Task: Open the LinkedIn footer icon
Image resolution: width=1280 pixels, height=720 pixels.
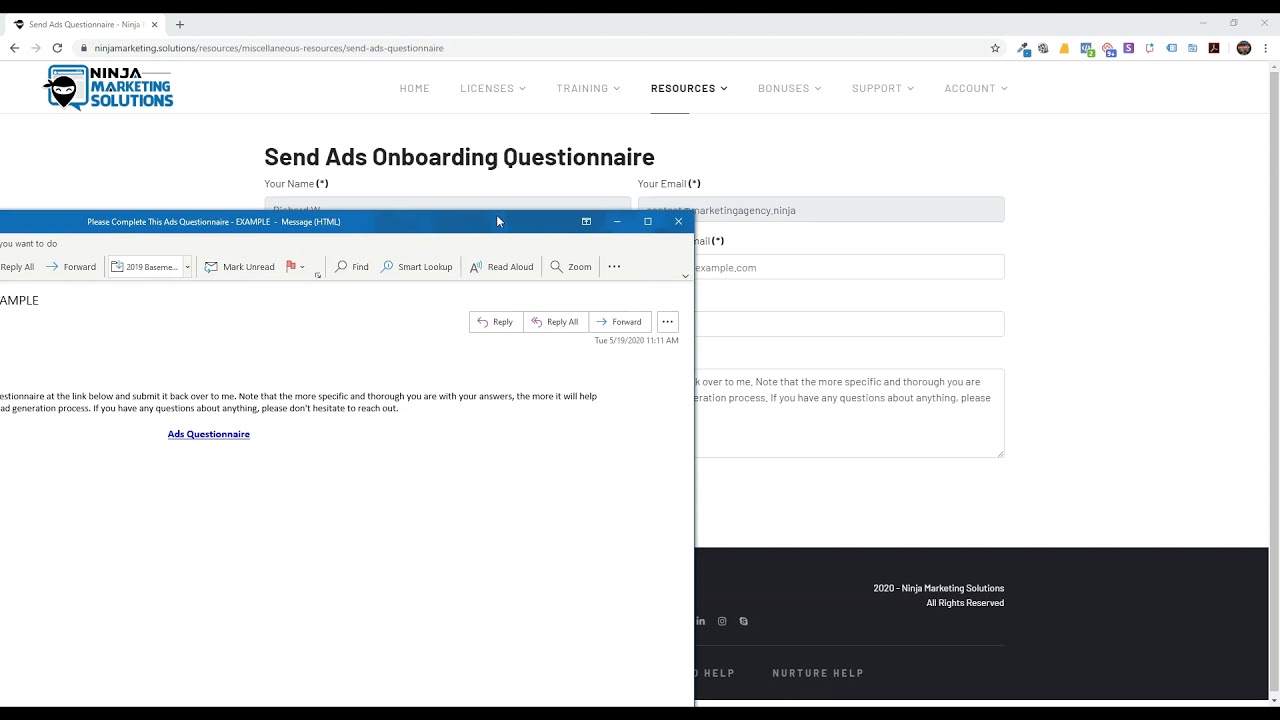Action: click(700, 621)
